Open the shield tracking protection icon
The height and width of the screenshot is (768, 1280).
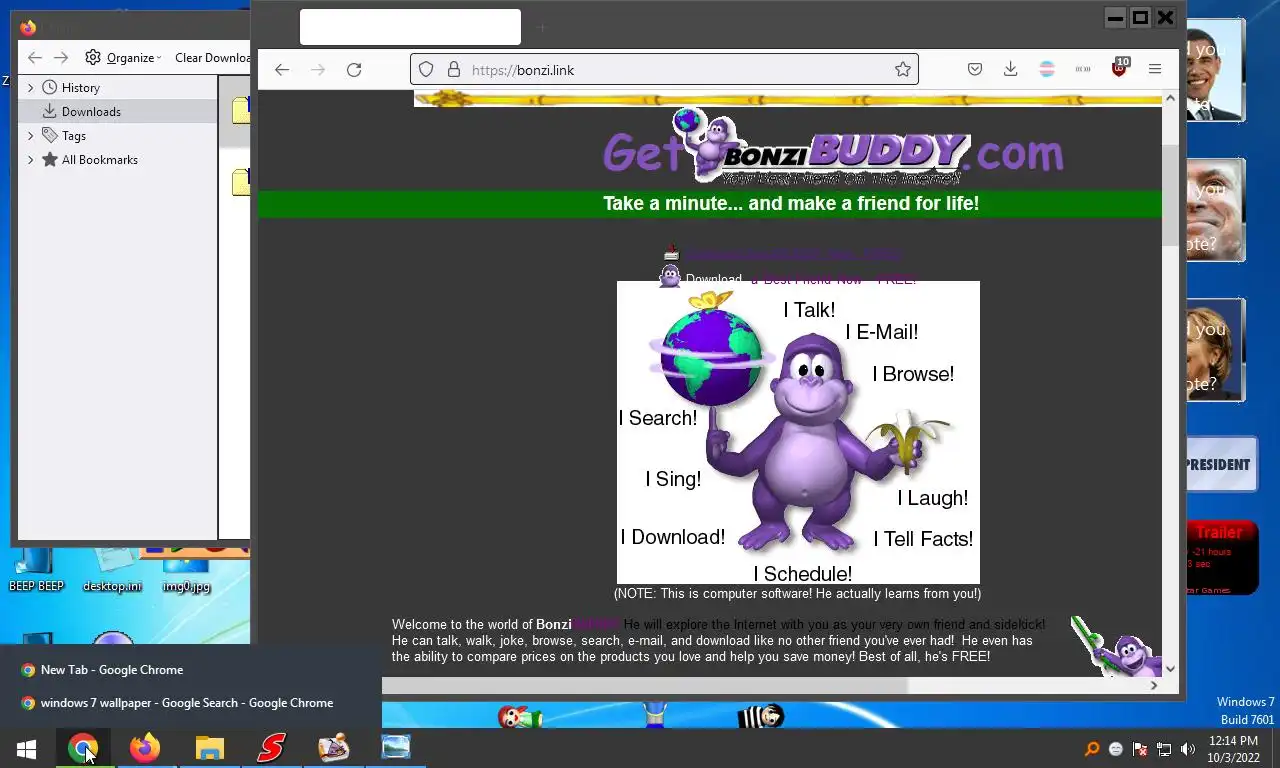pyautogui.click(x=426, y=70)
